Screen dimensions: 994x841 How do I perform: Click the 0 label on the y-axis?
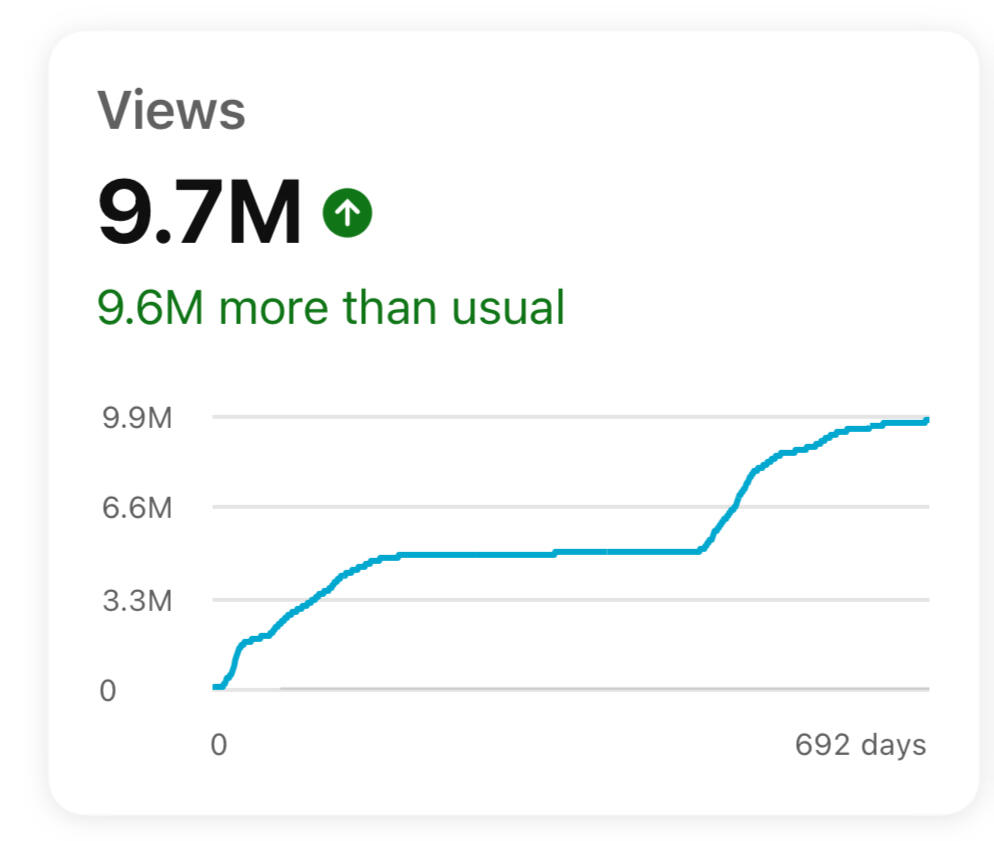(x=107, y=691)
